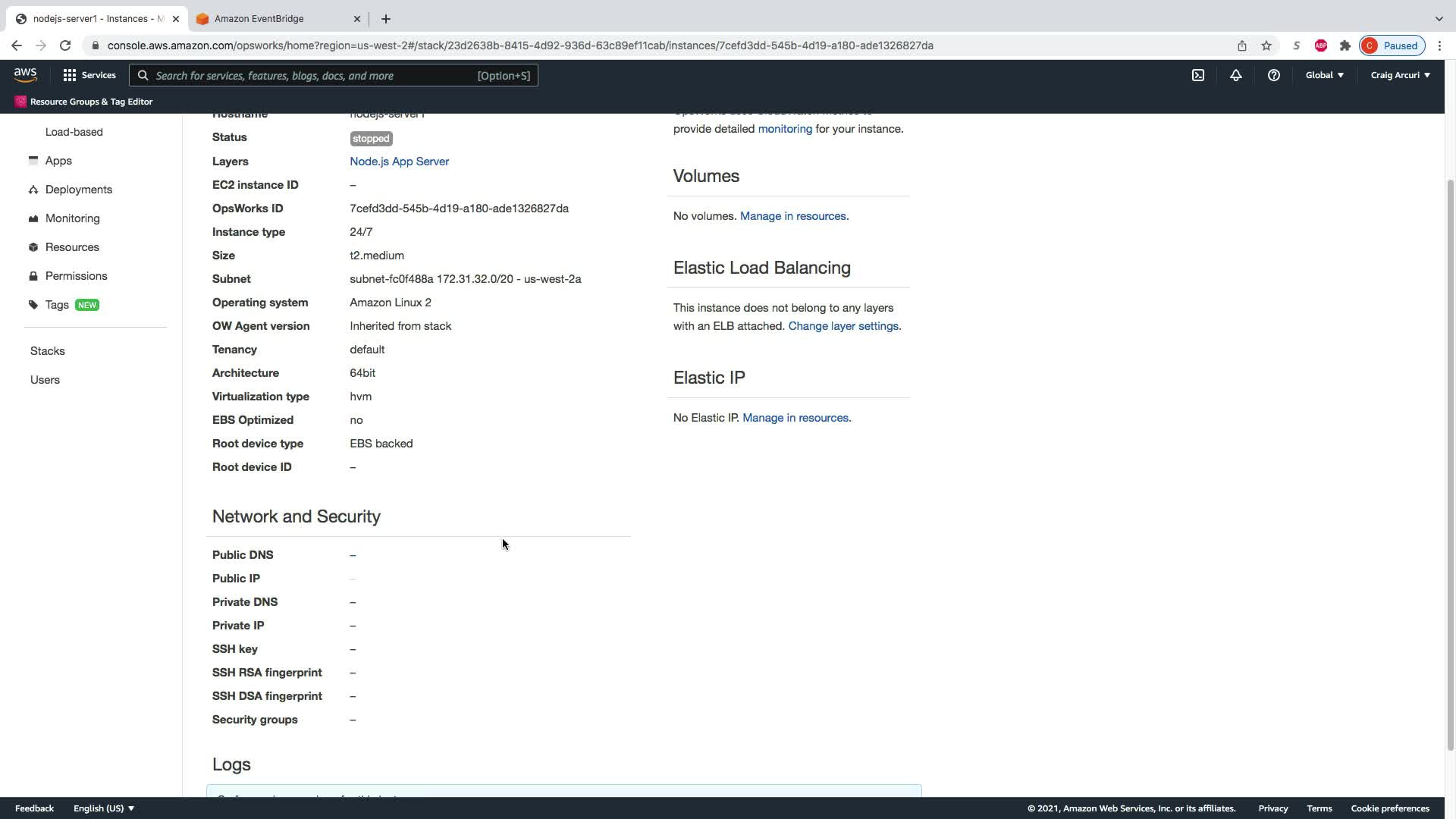Select Monitoring in left navigation

tap(72, 218)
